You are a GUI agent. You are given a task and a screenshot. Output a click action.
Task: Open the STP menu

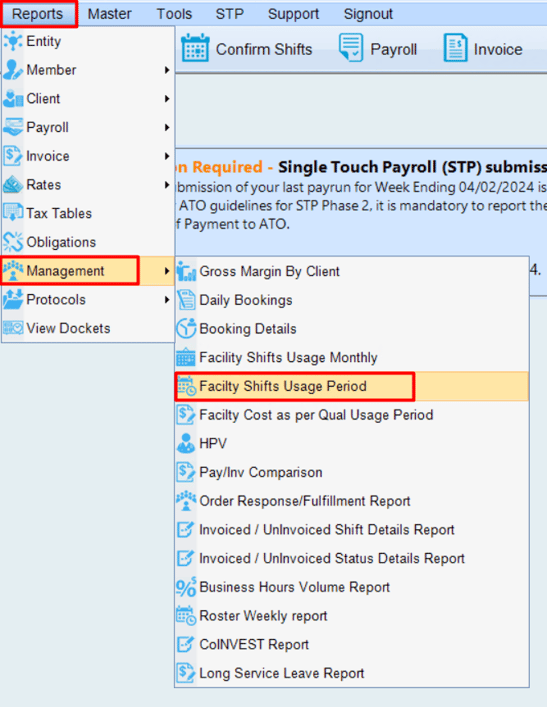[x=230, y=14]
